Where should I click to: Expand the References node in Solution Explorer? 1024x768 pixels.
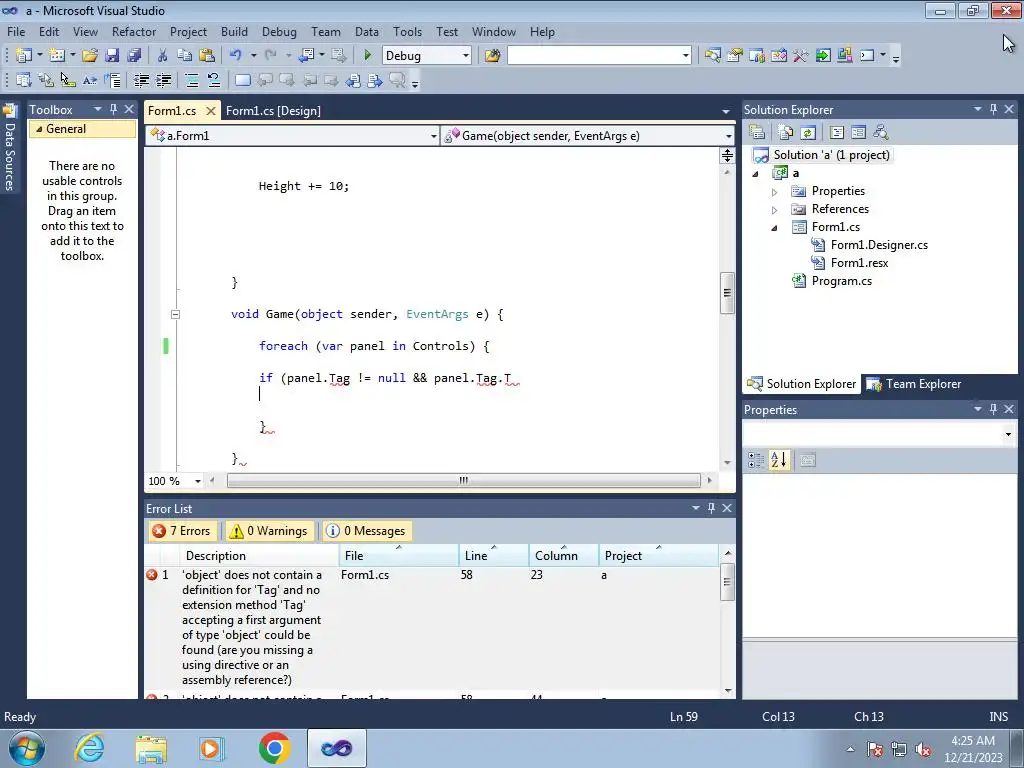tap(775, 210)
